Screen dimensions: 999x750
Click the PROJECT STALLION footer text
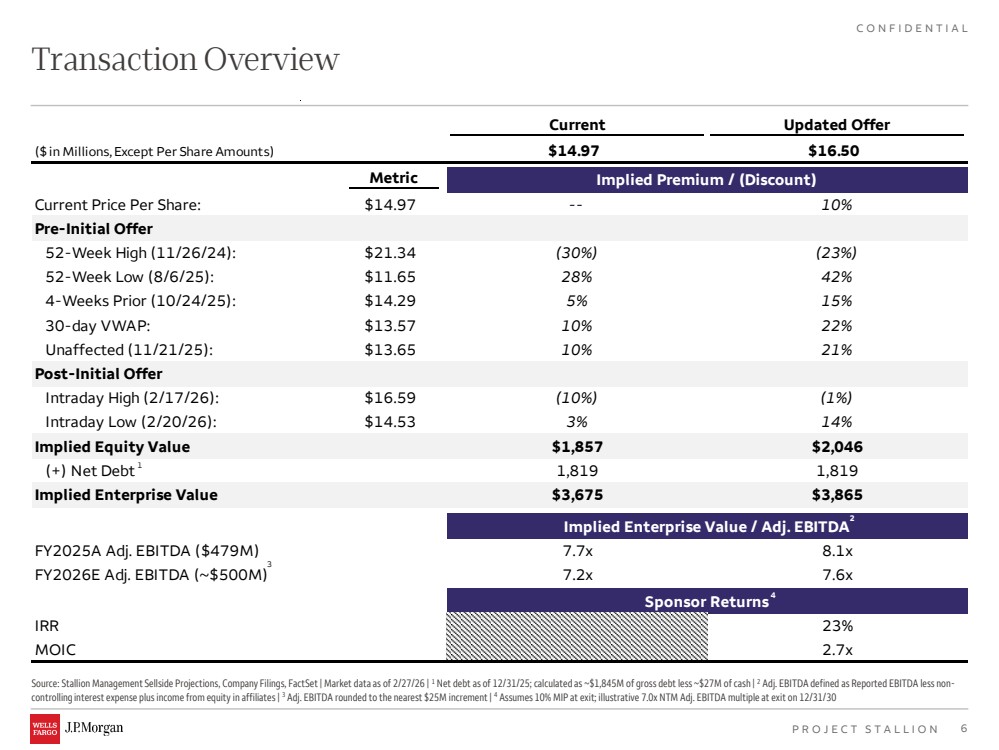[865, 729]
